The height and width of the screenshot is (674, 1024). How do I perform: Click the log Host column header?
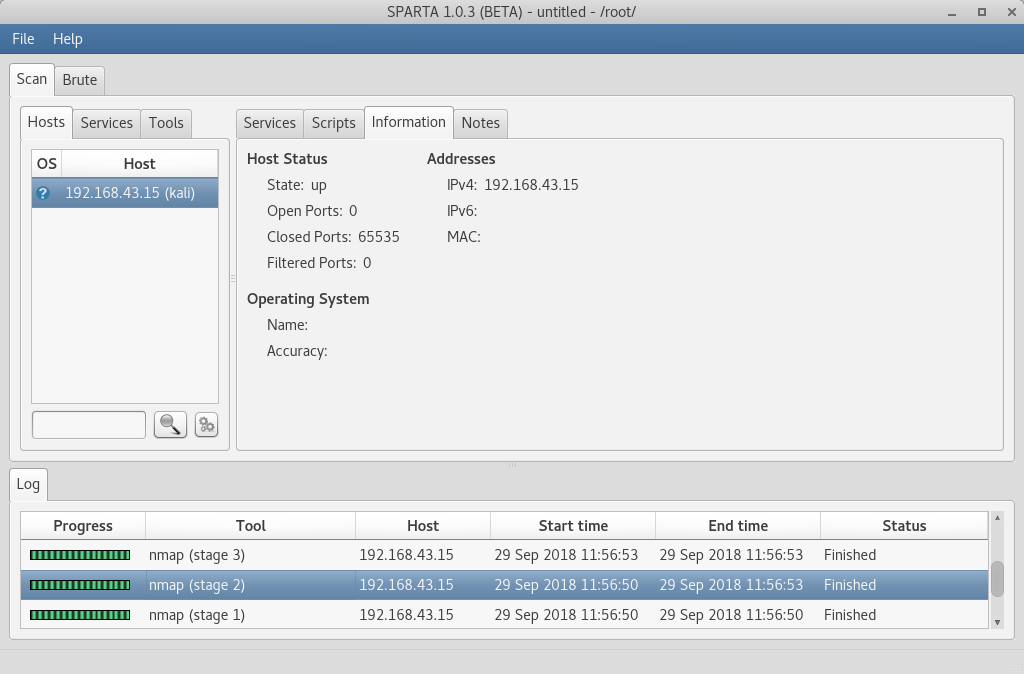click(423, 526)
